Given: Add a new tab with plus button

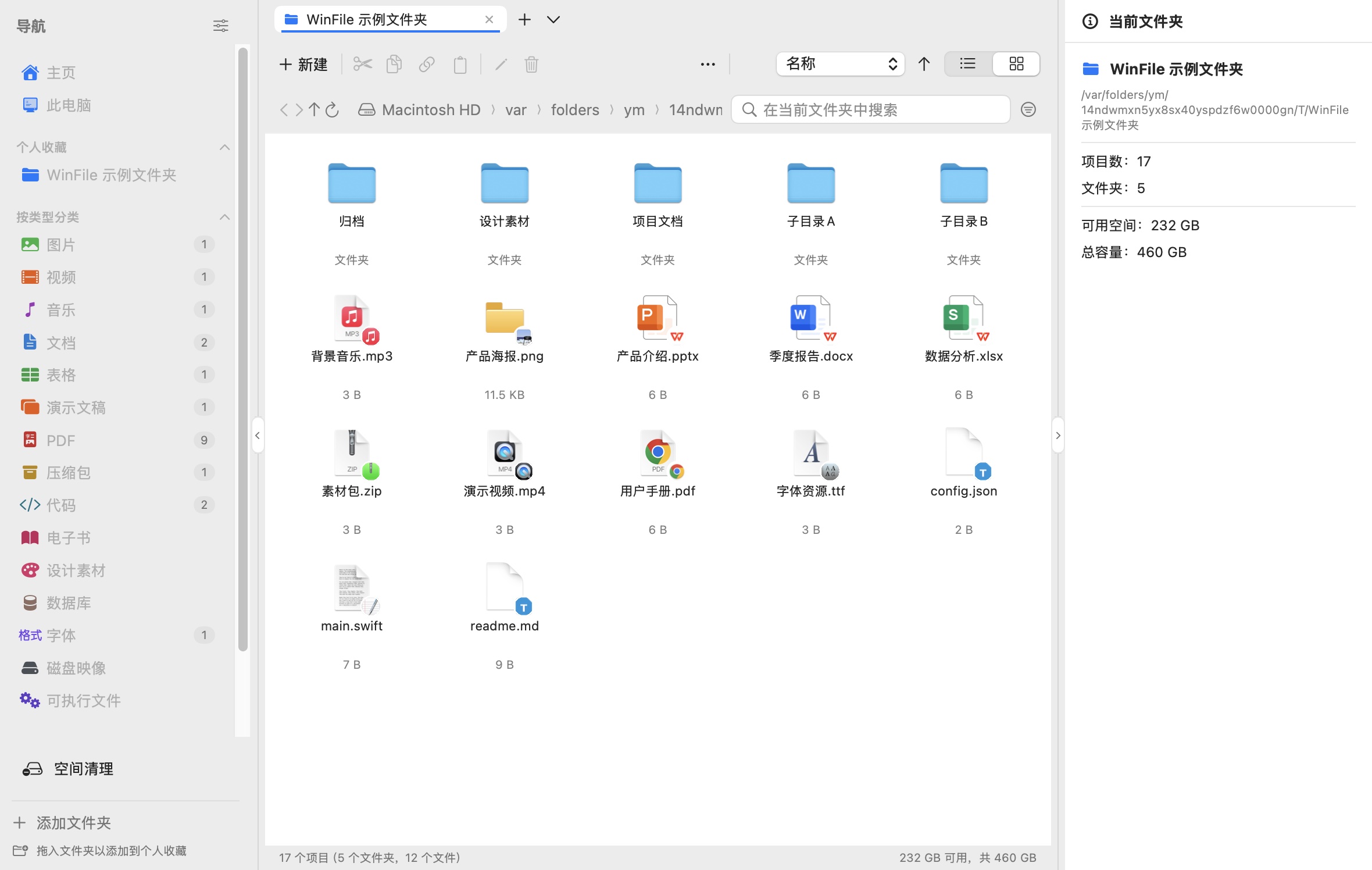Looking at the screenshot, I should pyautogui.click(x=524, y=20).
